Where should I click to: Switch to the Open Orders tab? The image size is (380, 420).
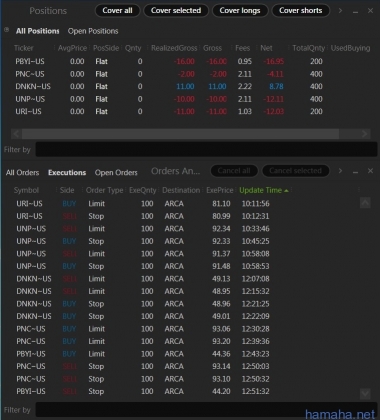116,173
